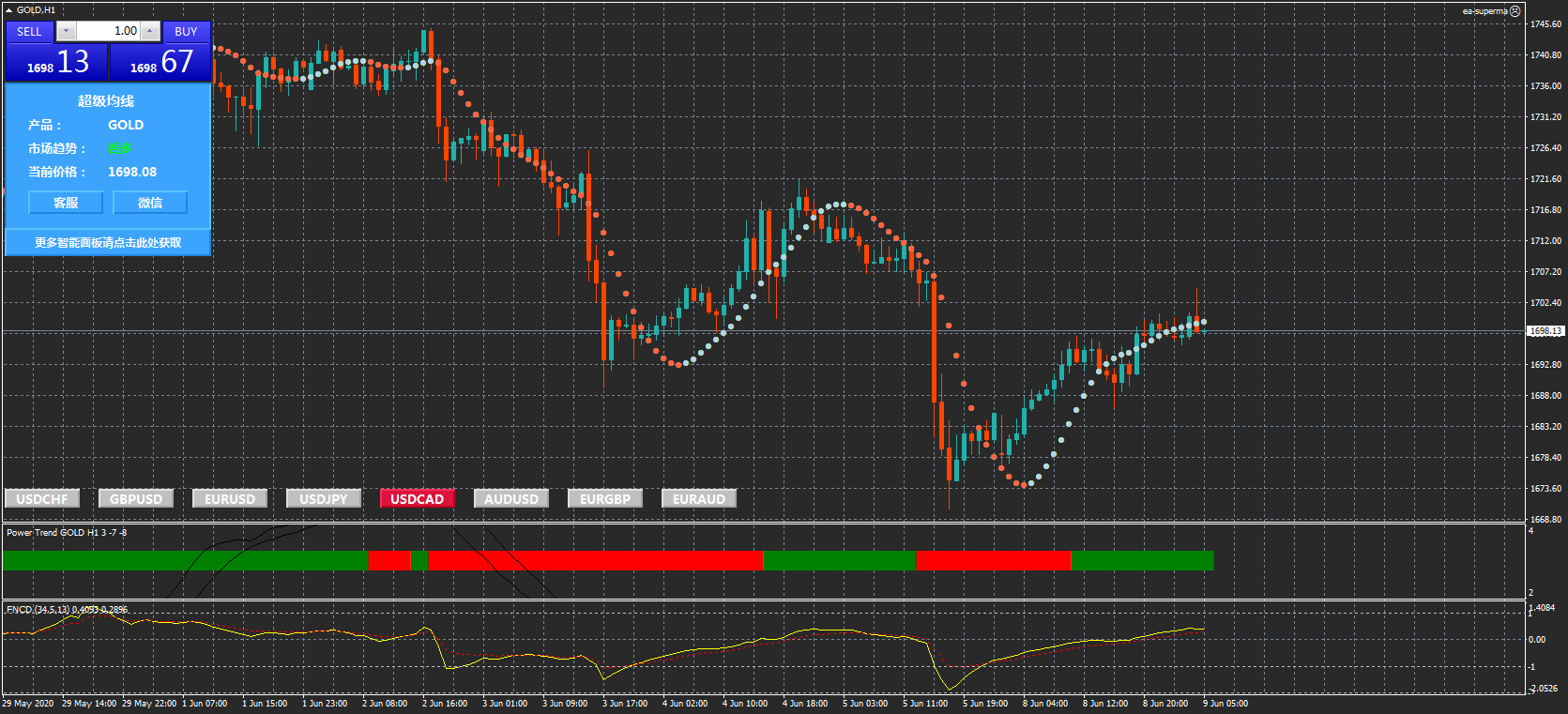Increase lot volume with the up arrow
The image size is (1568, 714).
point(150,31)
